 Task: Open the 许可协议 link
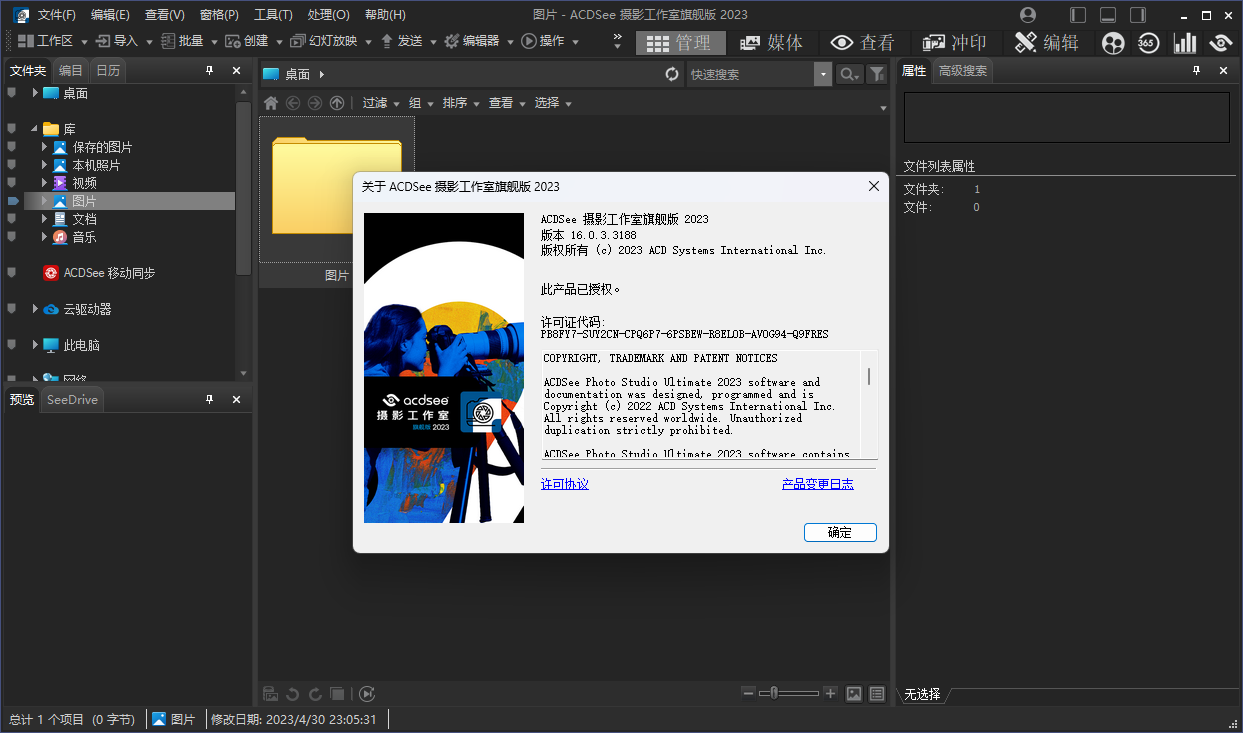[x=565, y=484]
